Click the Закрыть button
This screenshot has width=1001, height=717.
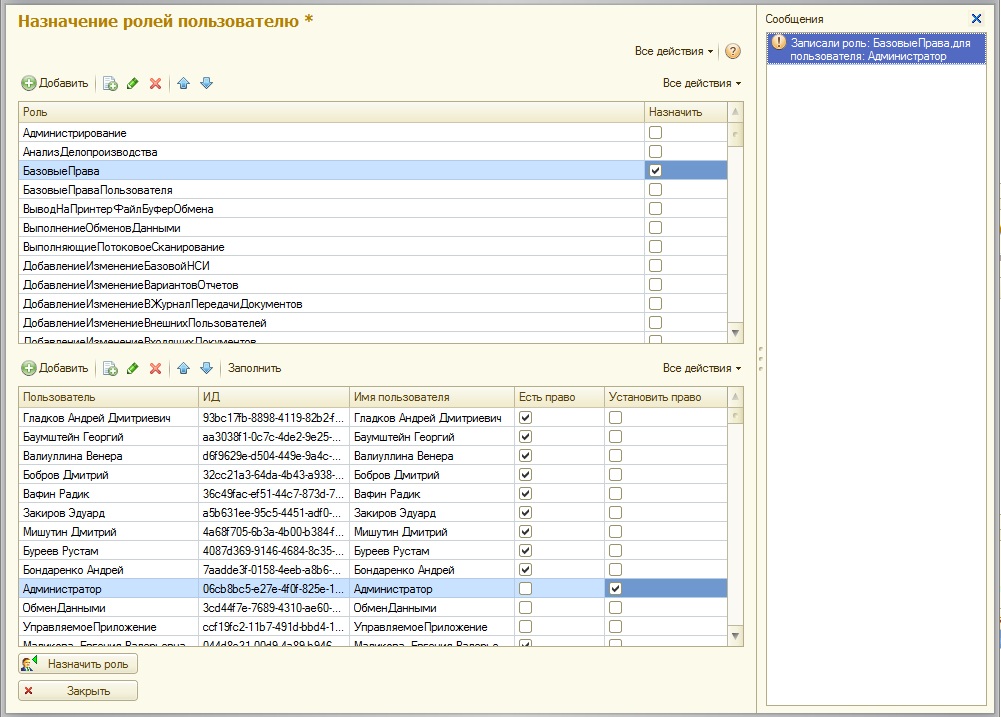tap(78, 691)
